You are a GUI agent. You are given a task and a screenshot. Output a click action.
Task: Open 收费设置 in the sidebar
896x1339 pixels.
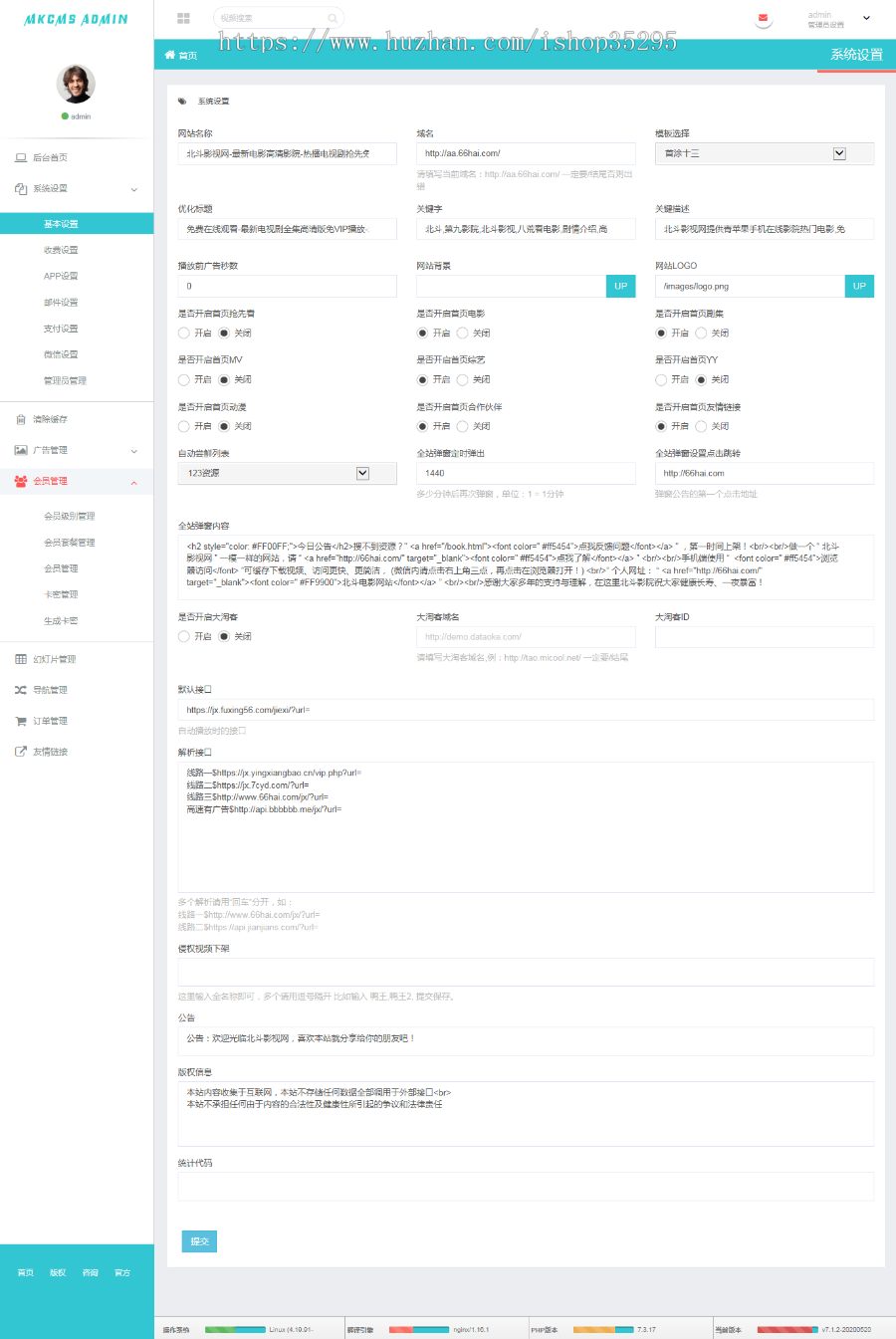(x=61, y=250)
